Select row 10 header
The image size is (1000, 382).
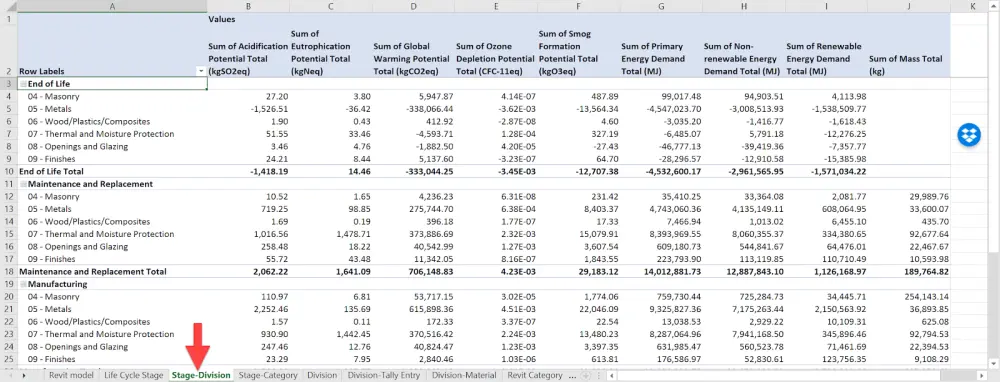click(9, 171)
